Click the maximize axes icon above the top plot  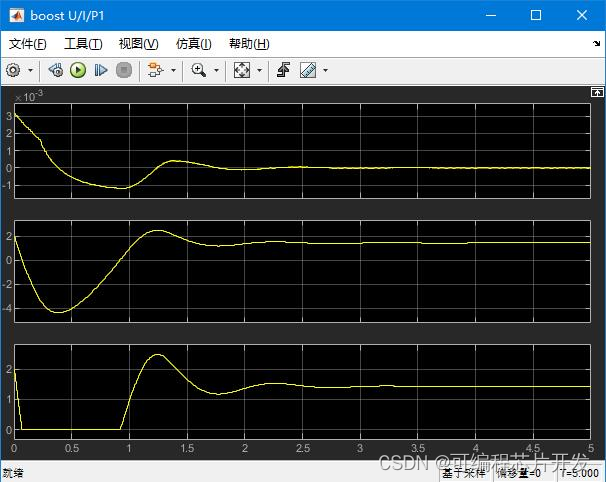[x=597, y=92]
